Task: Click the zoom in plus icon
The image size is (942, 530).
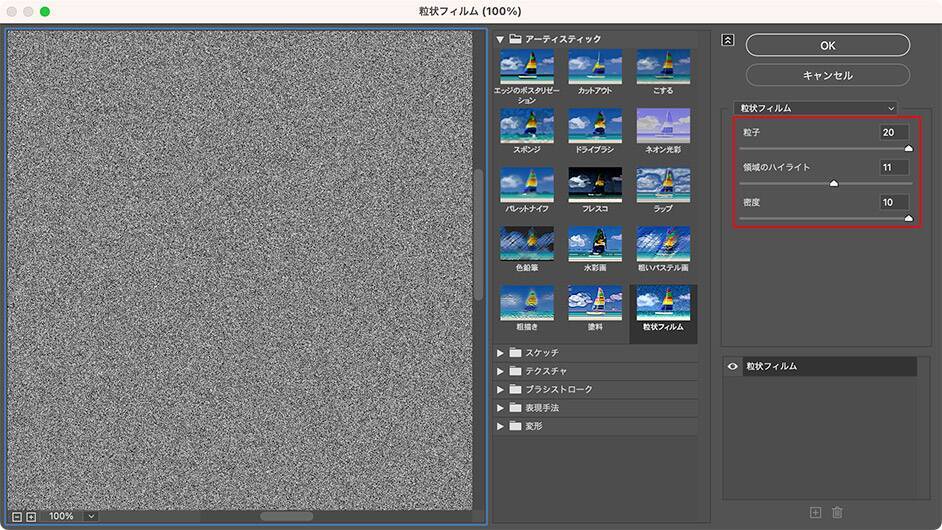Action: (31, 516)
